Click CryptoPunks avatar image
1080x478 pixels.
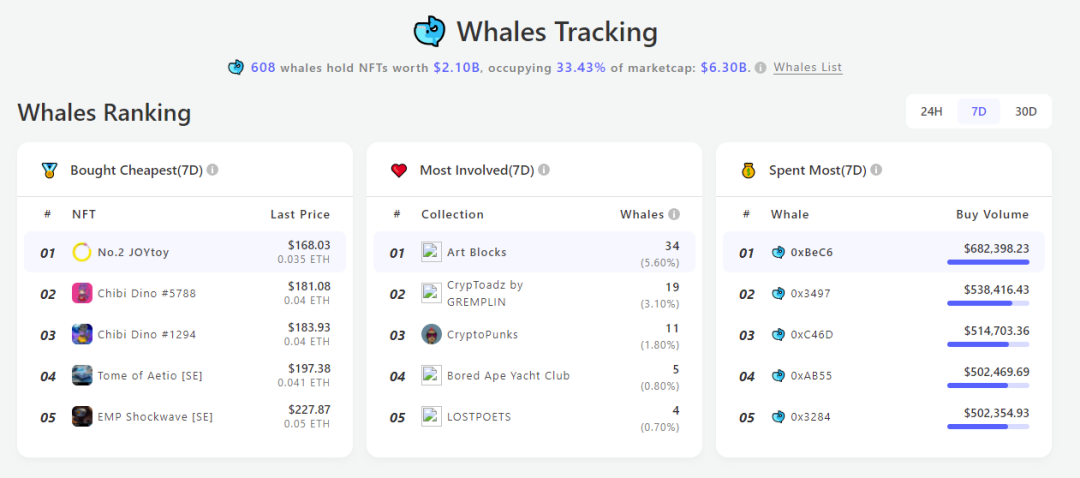[431, 335]
